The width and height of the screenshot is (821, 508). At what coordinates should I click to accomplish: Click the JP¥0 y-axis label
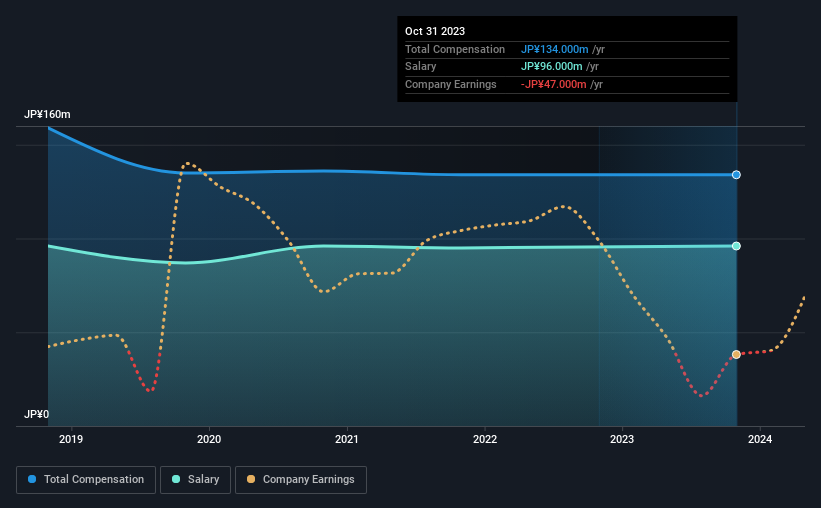pyautogui.click(x=36, y=414)
